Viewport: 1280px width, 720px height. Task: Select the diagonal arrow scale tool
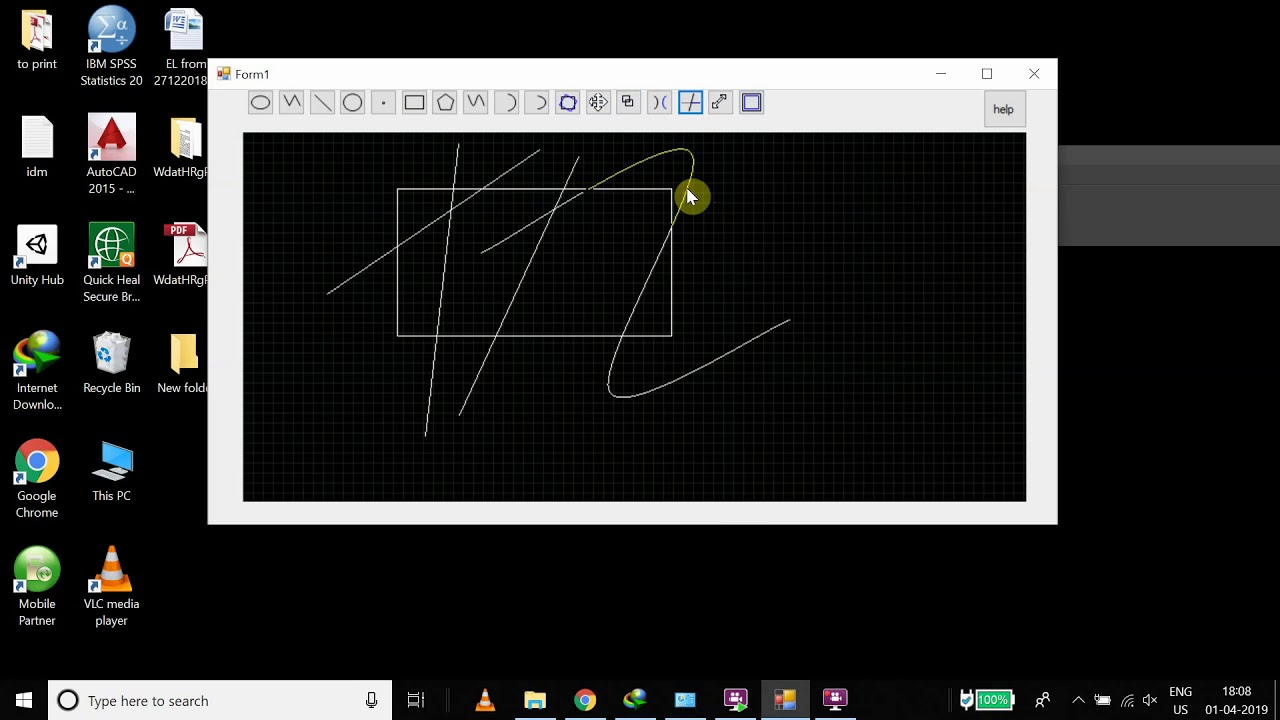click(x=720, y=102)
